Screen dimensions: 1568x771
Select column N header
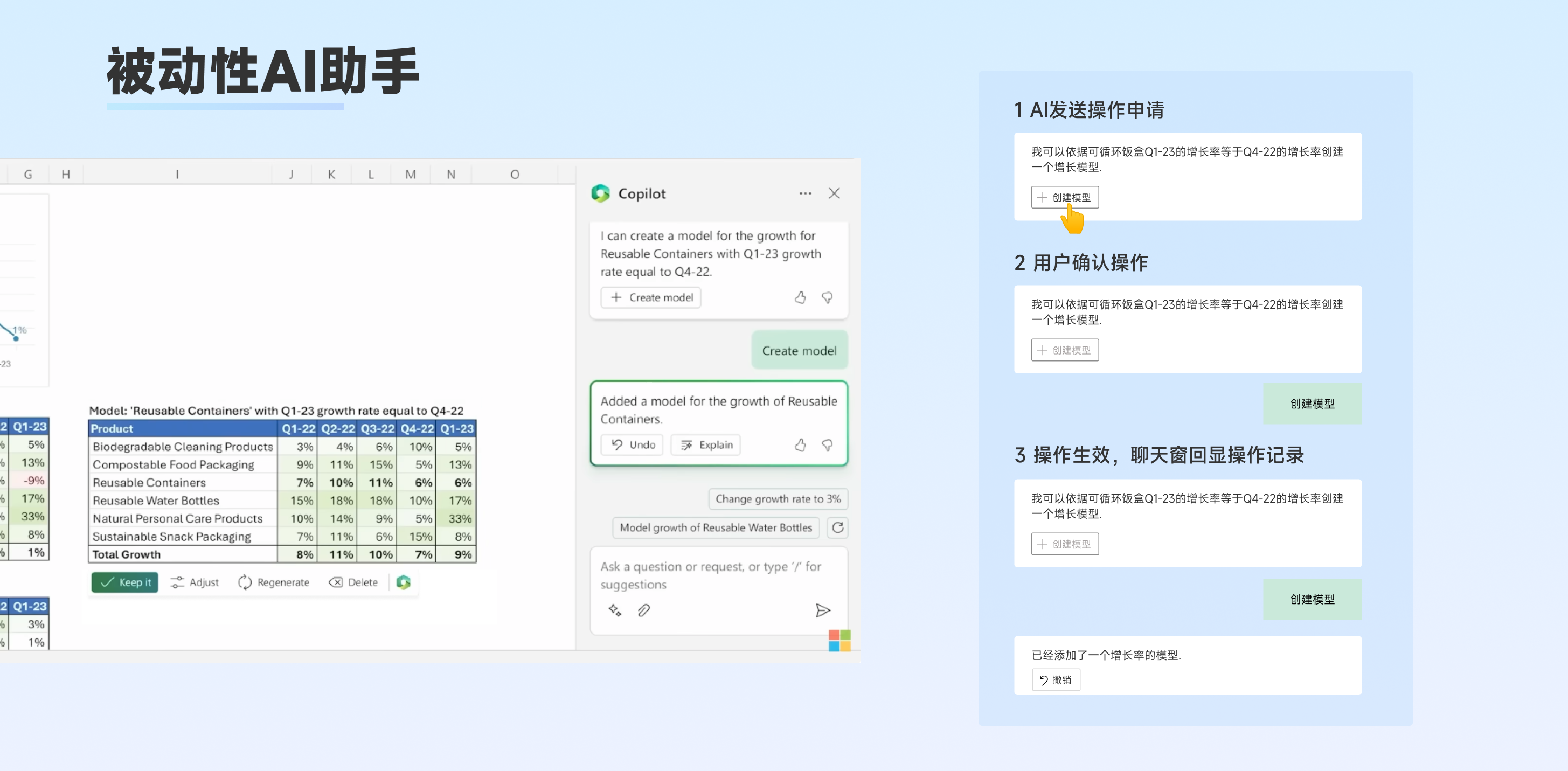click(450, 175)
